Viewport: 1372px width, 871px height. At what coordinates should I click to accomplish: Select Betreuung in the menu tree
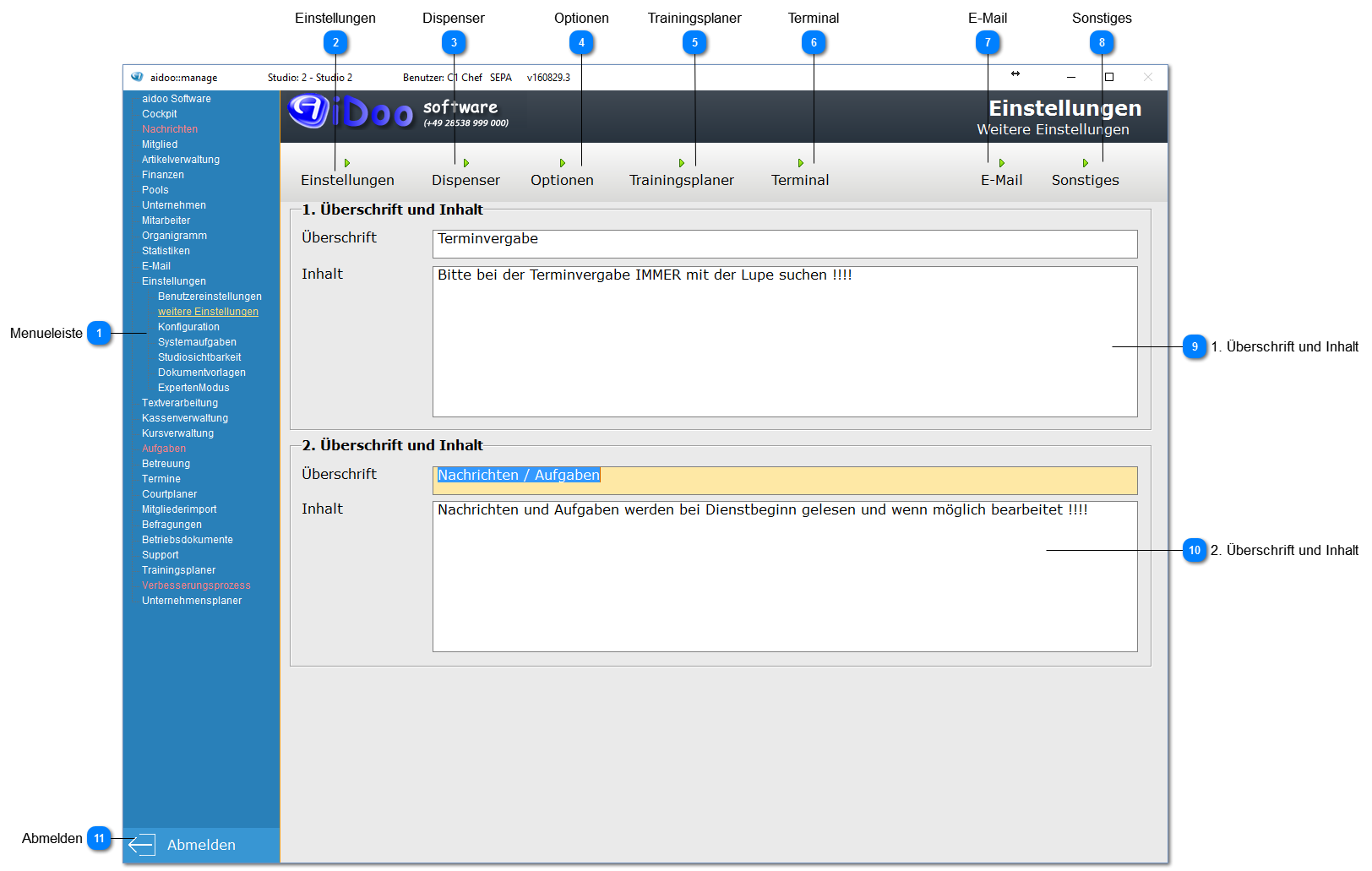coord(166,464)
